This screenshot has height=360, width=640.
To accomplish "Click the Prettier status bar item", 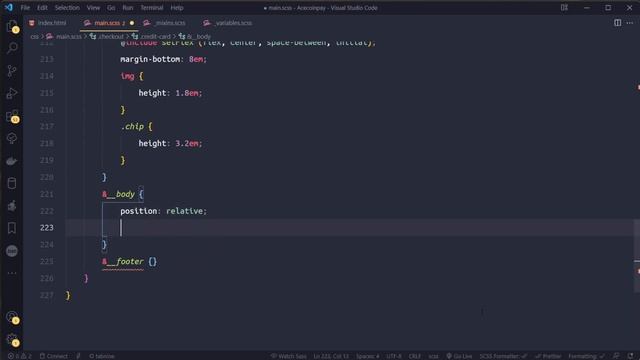I will click(x=548, y=356).
